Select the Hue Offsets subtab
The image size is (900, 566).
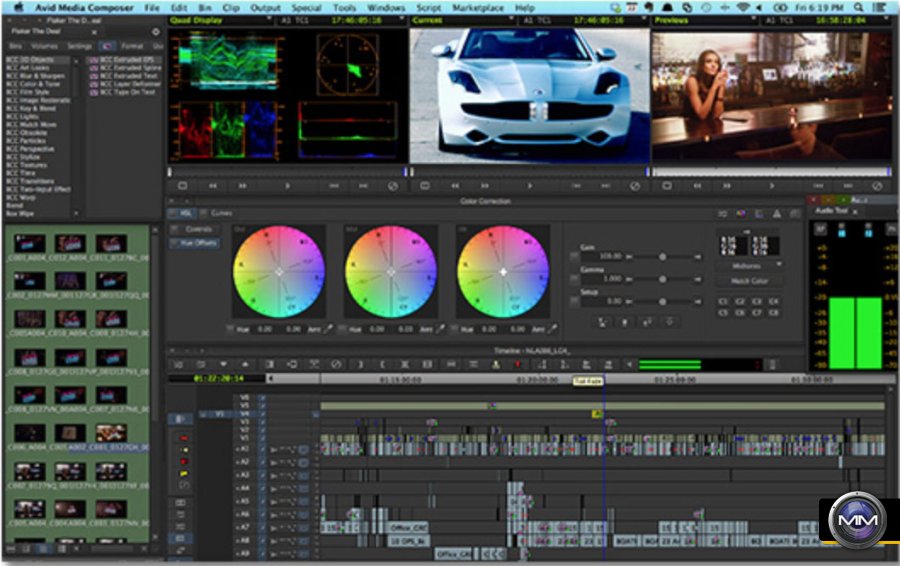click(x=195, y=243)
